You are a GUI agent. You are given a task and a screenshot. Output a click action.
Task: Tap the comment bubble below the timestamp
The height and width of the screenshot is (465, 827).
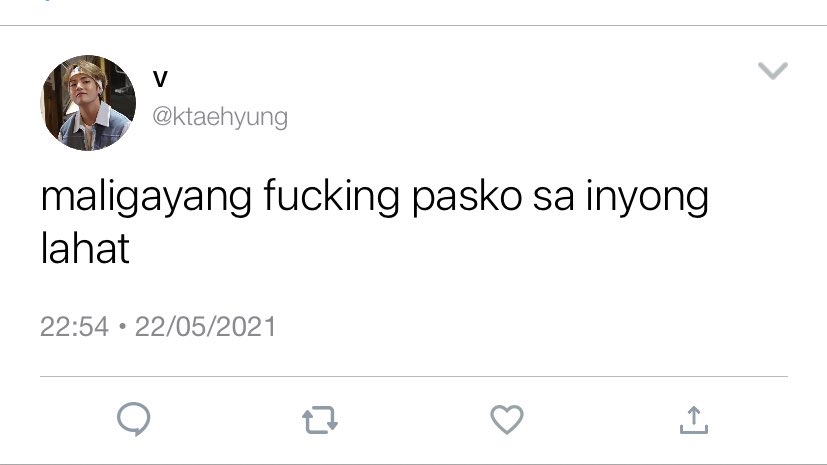click(x=133, y=419)
